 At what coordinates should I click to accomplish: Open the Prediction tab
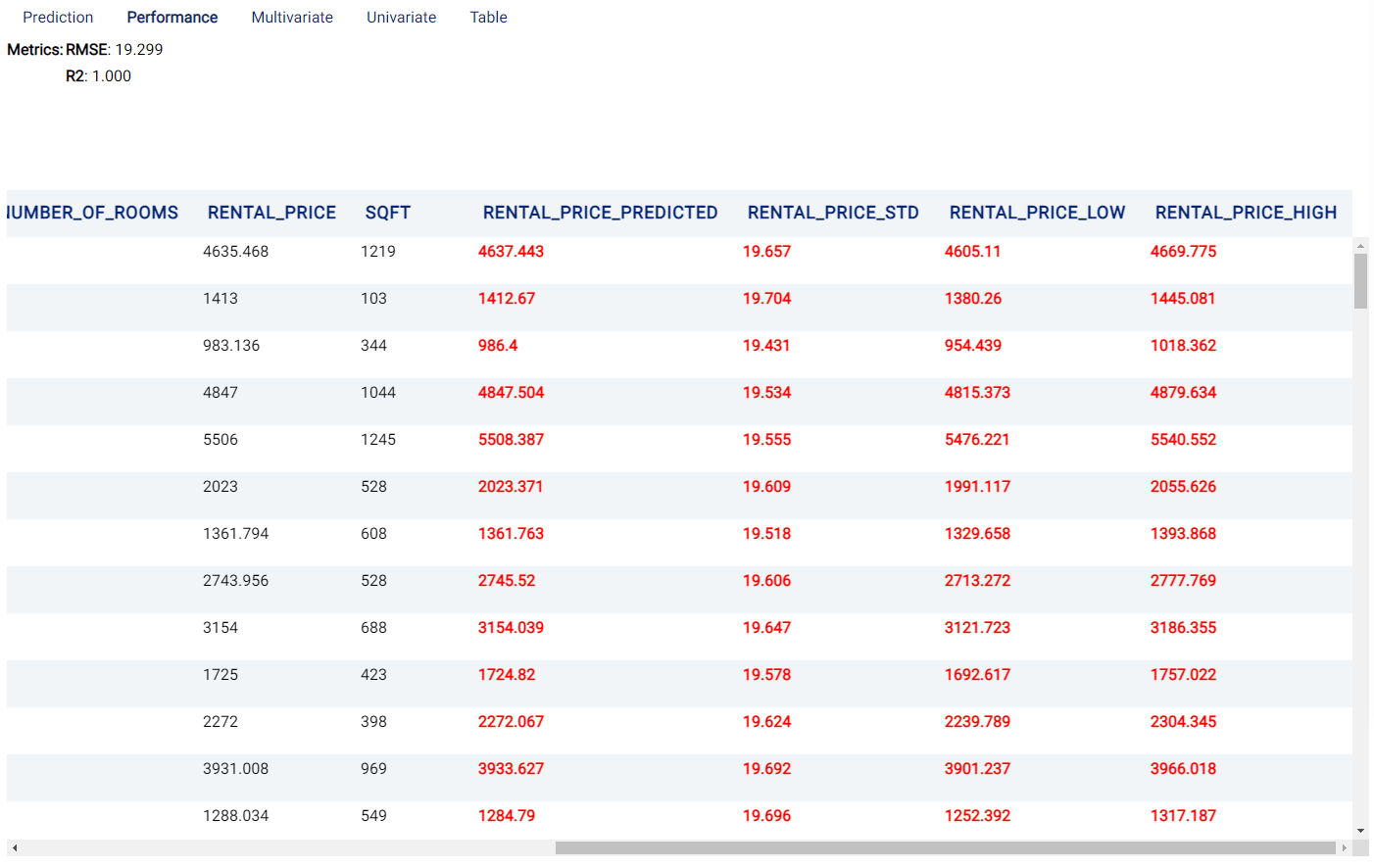[58, 18]
